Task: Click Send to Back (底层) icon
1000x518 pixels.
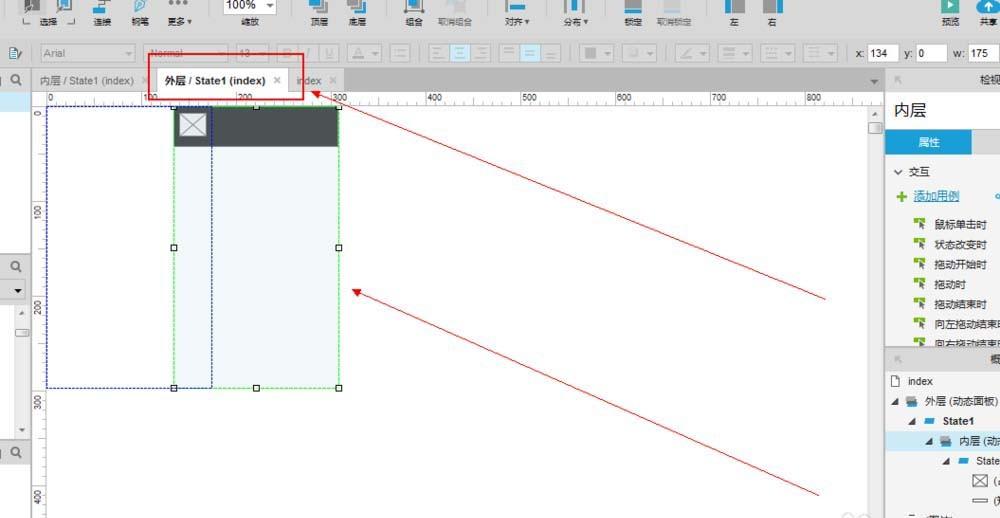Action: 356,8
